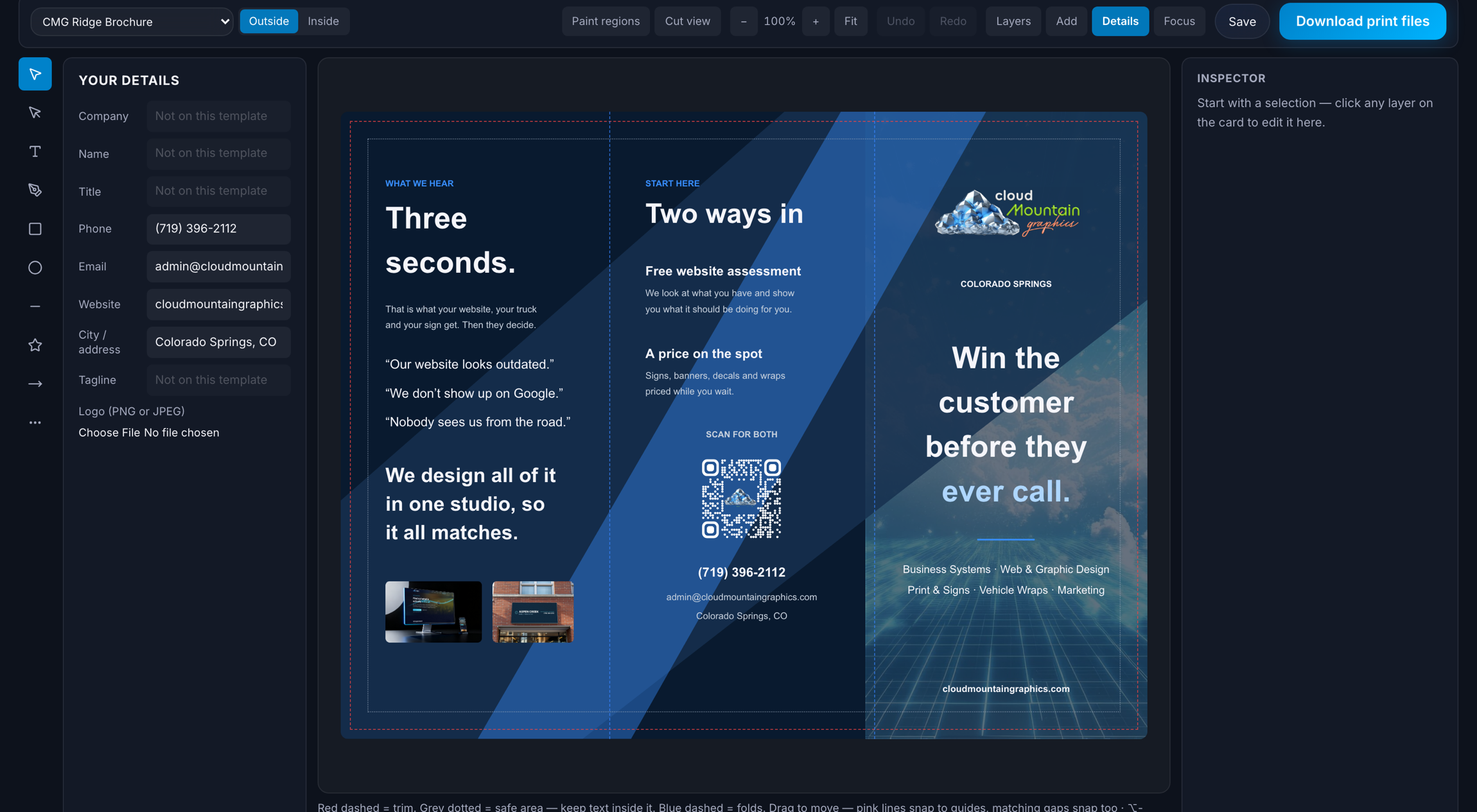Image resolution: width=1477 pixels, height=812 pixels.
Task: Open the Add panel
Action: (x=1066, y=21)
